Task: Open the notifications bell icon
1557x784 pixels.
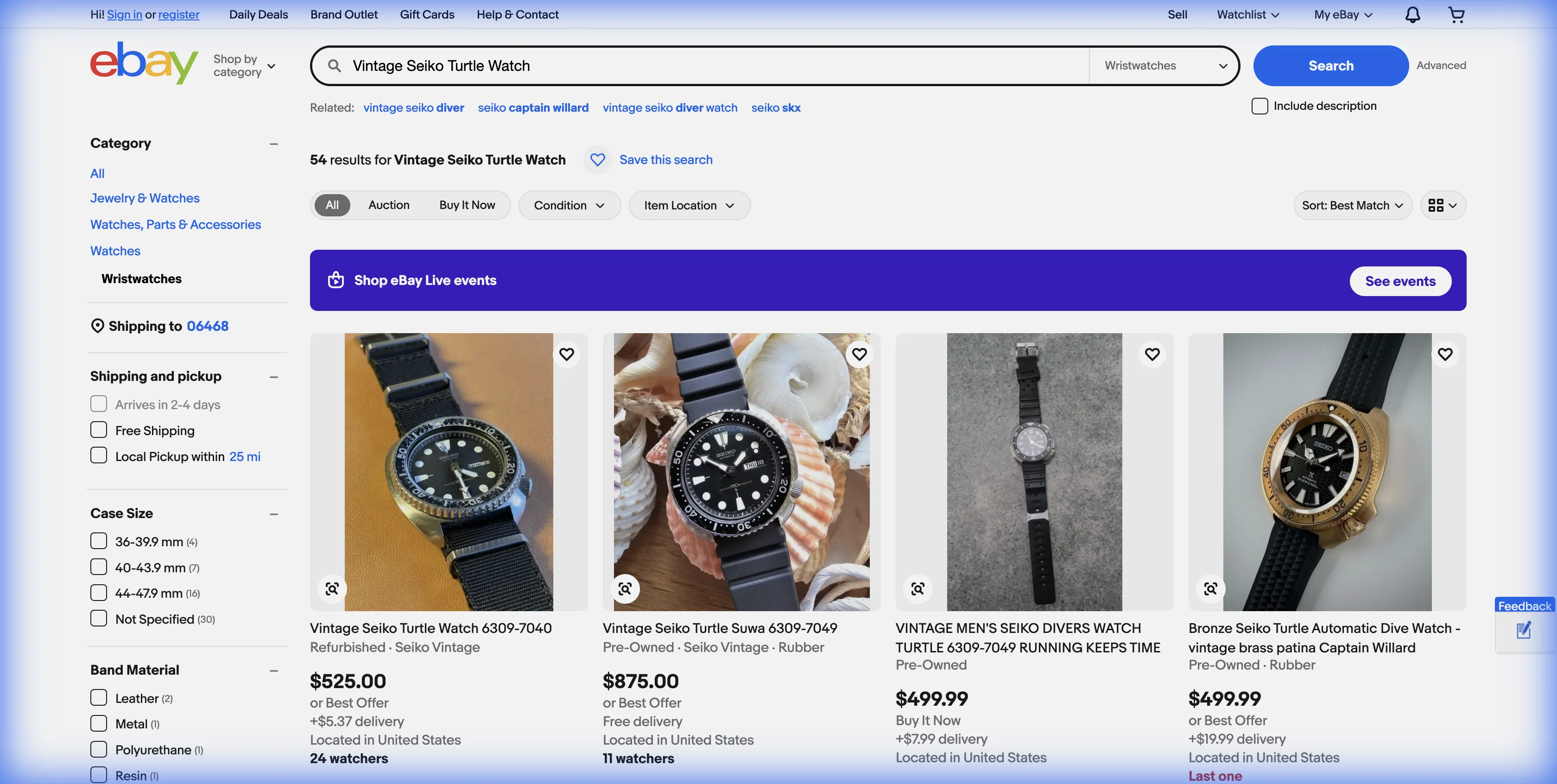Action: coord(1412,14)
